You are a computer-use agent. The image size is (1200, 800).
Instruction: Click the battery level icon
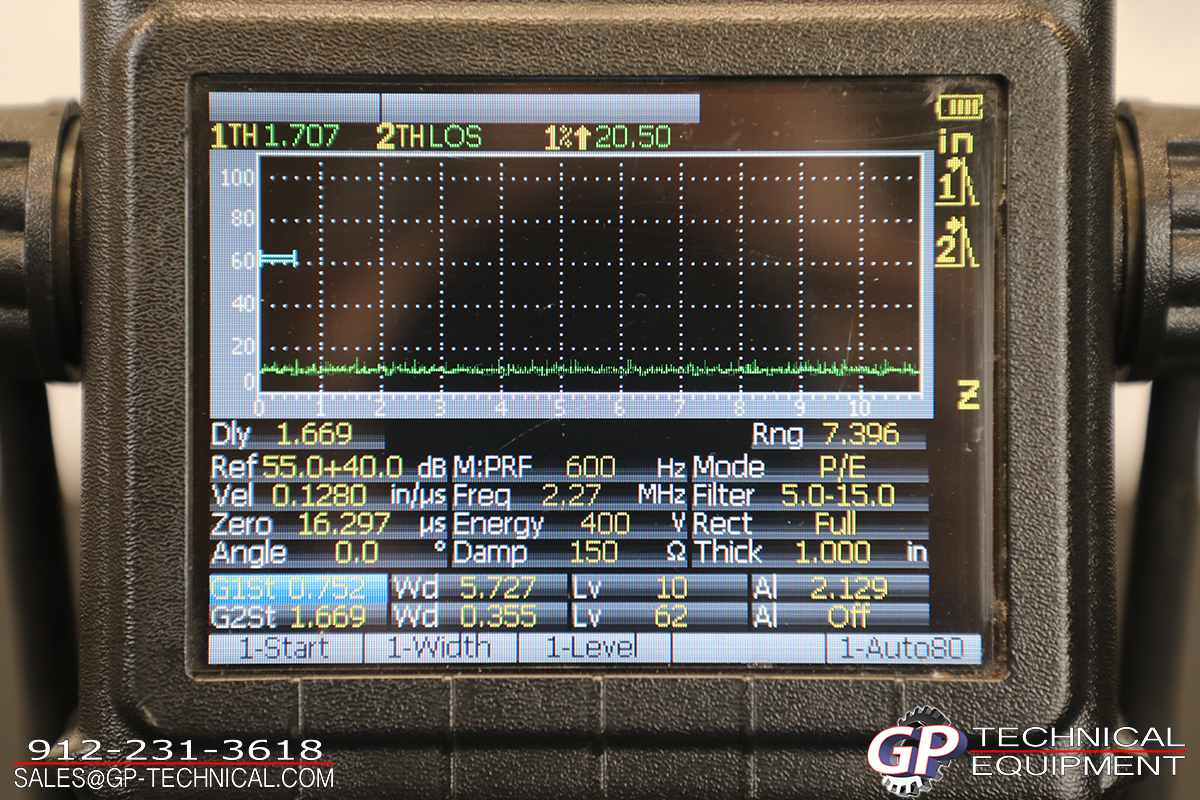[960, 107]
